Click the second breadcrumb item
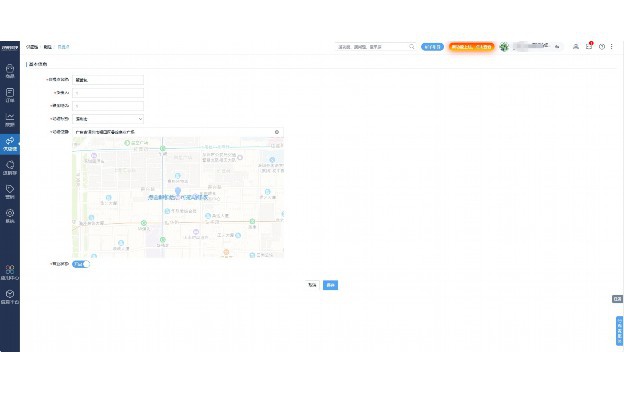Image resolution: width=624 pixels, height=393 pixels. (x=47, y=47)
